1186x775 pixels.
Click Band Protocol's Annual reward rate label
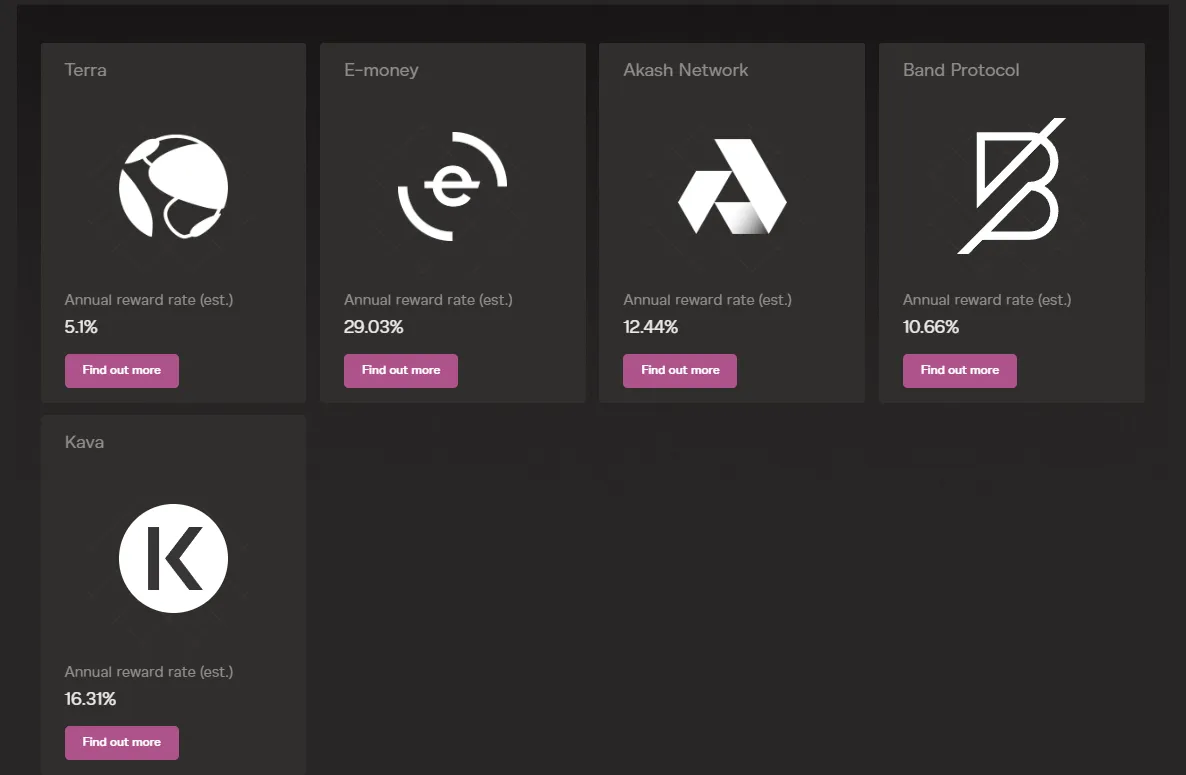987,299
